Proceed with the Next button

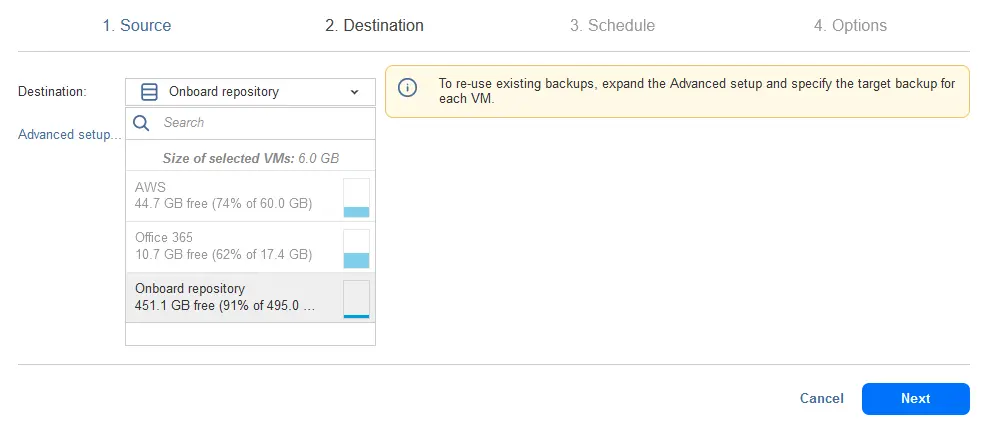click(916, 398)
